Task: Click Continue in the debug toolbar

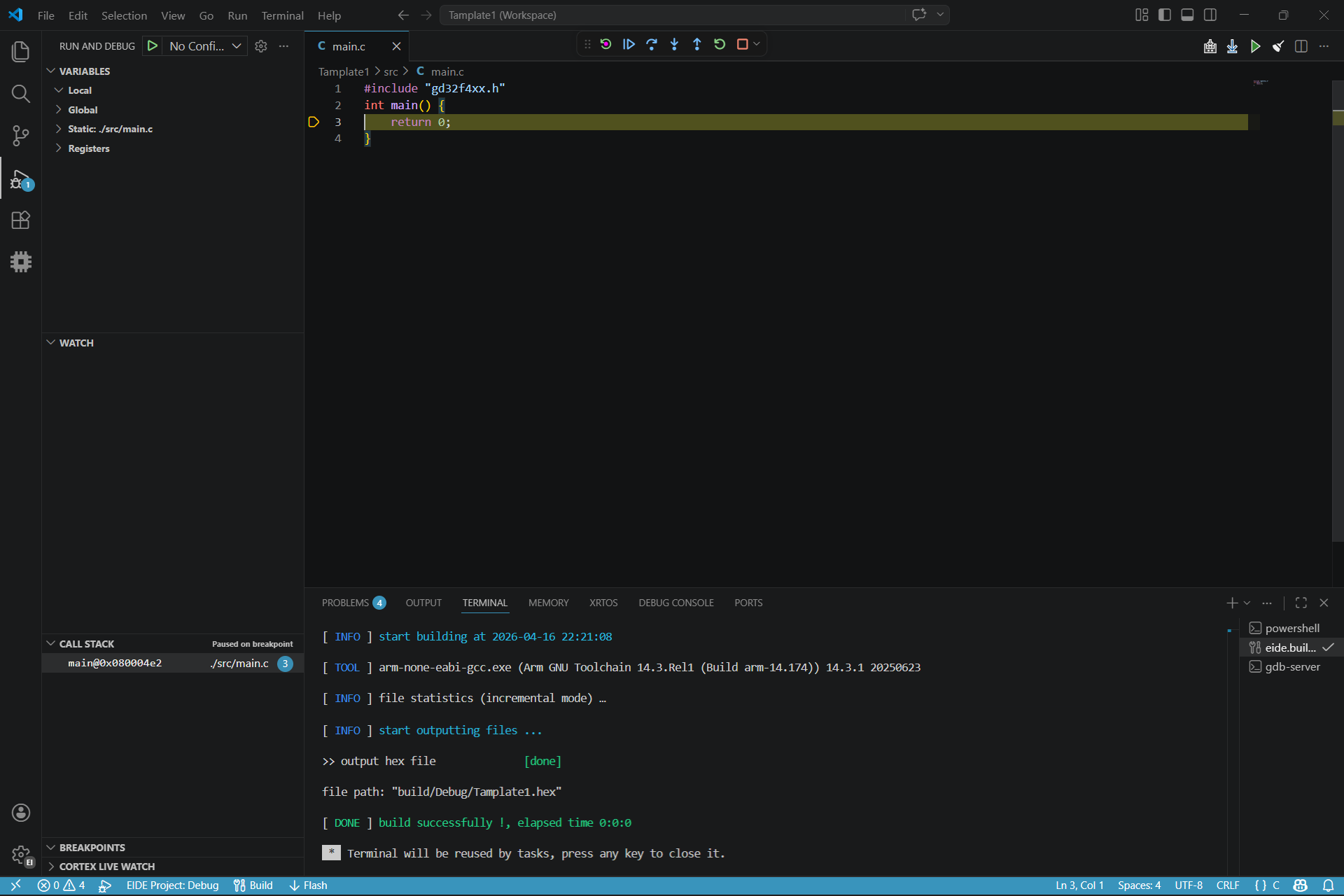Action: 629,44
